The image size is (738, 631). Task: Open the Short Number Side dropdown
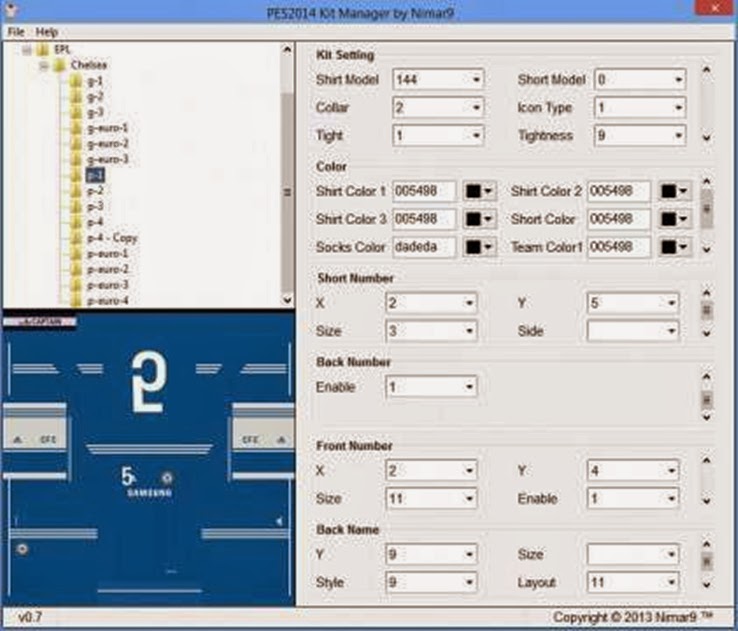pyautogui.click(x=633, y=331)
